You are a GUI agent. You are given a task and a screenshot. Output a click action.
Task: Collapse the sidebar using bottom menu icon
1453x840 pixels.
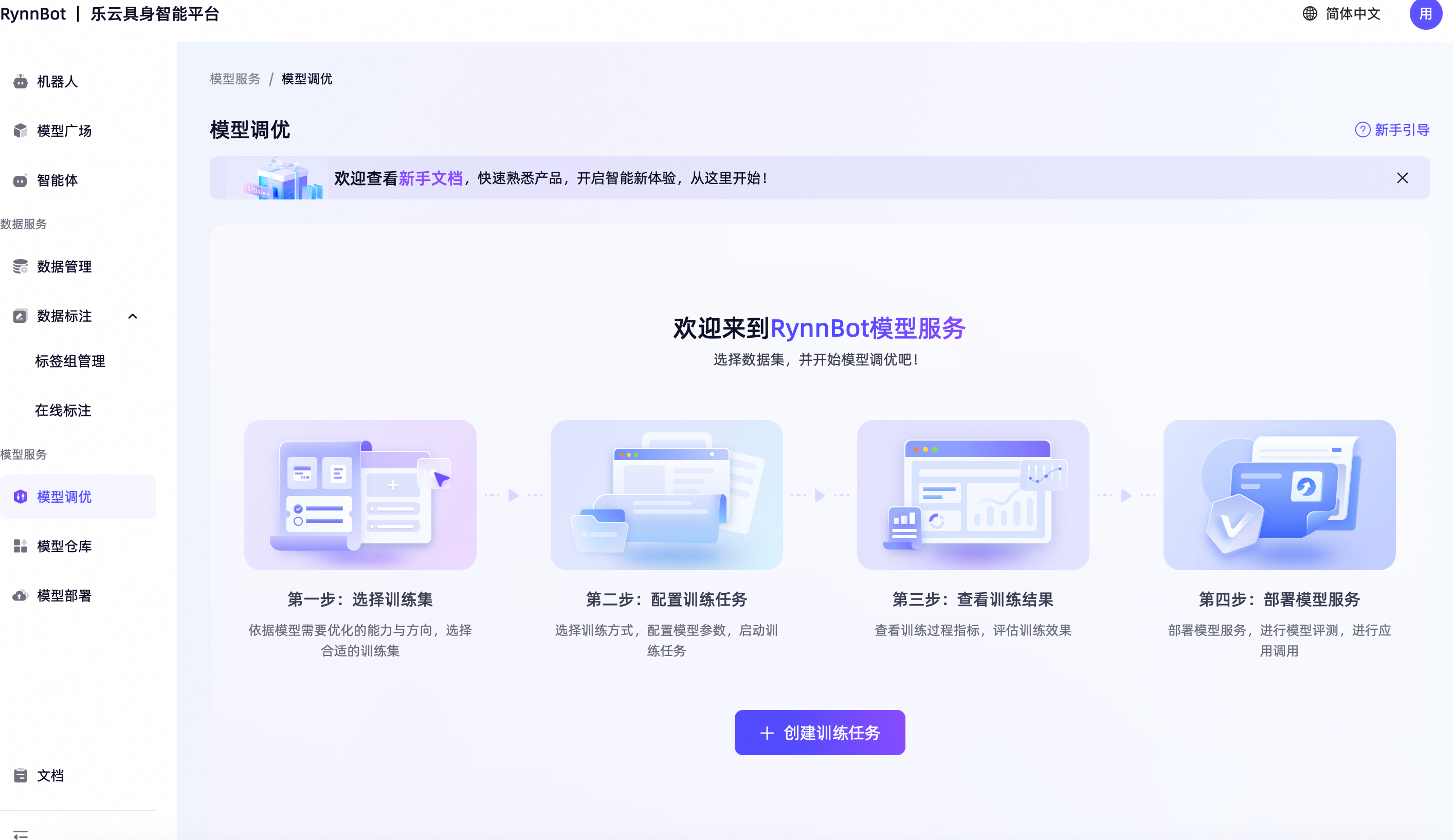point(21,834)
